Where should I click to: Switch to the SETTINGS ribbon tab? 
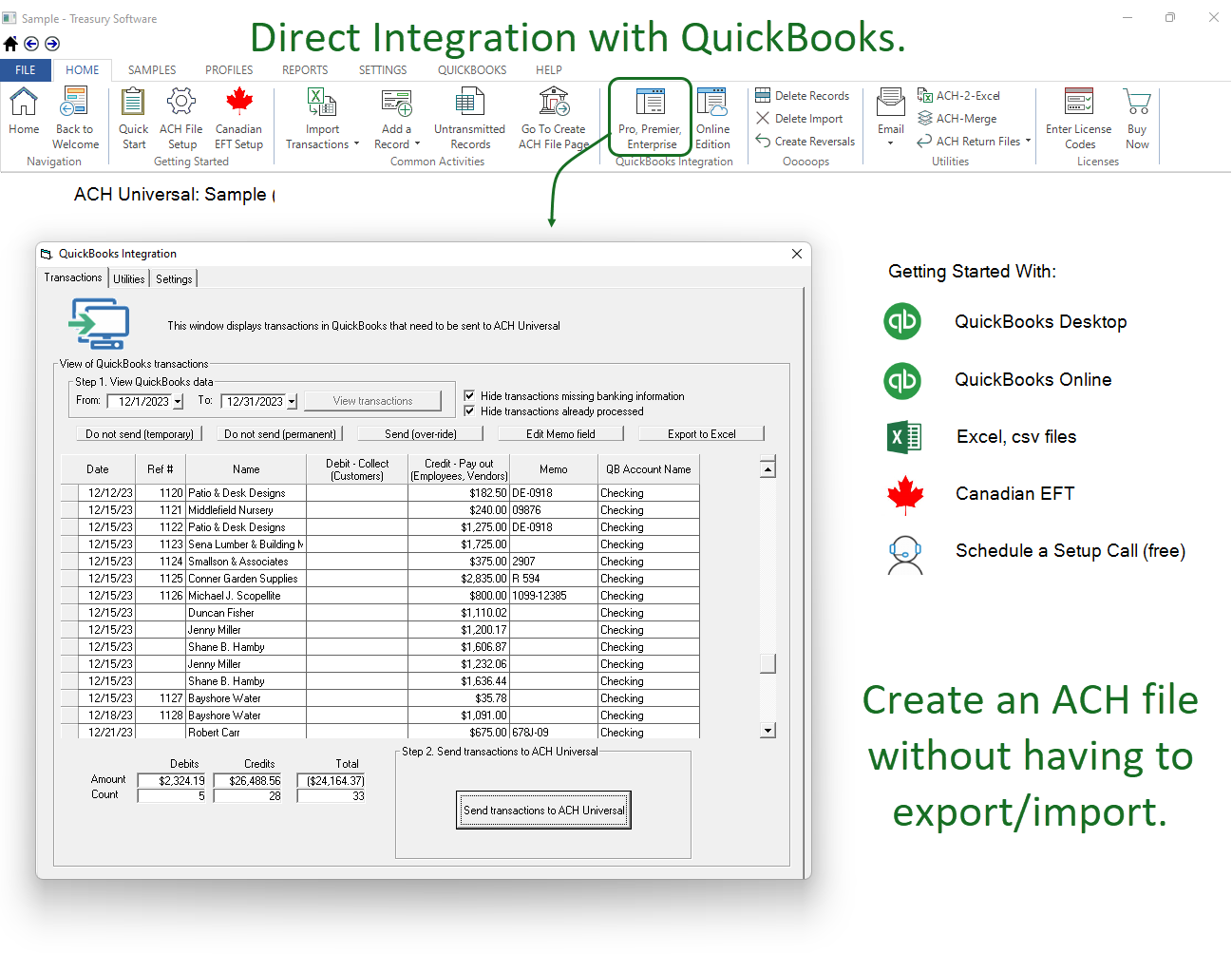click(x=383, y=70)
